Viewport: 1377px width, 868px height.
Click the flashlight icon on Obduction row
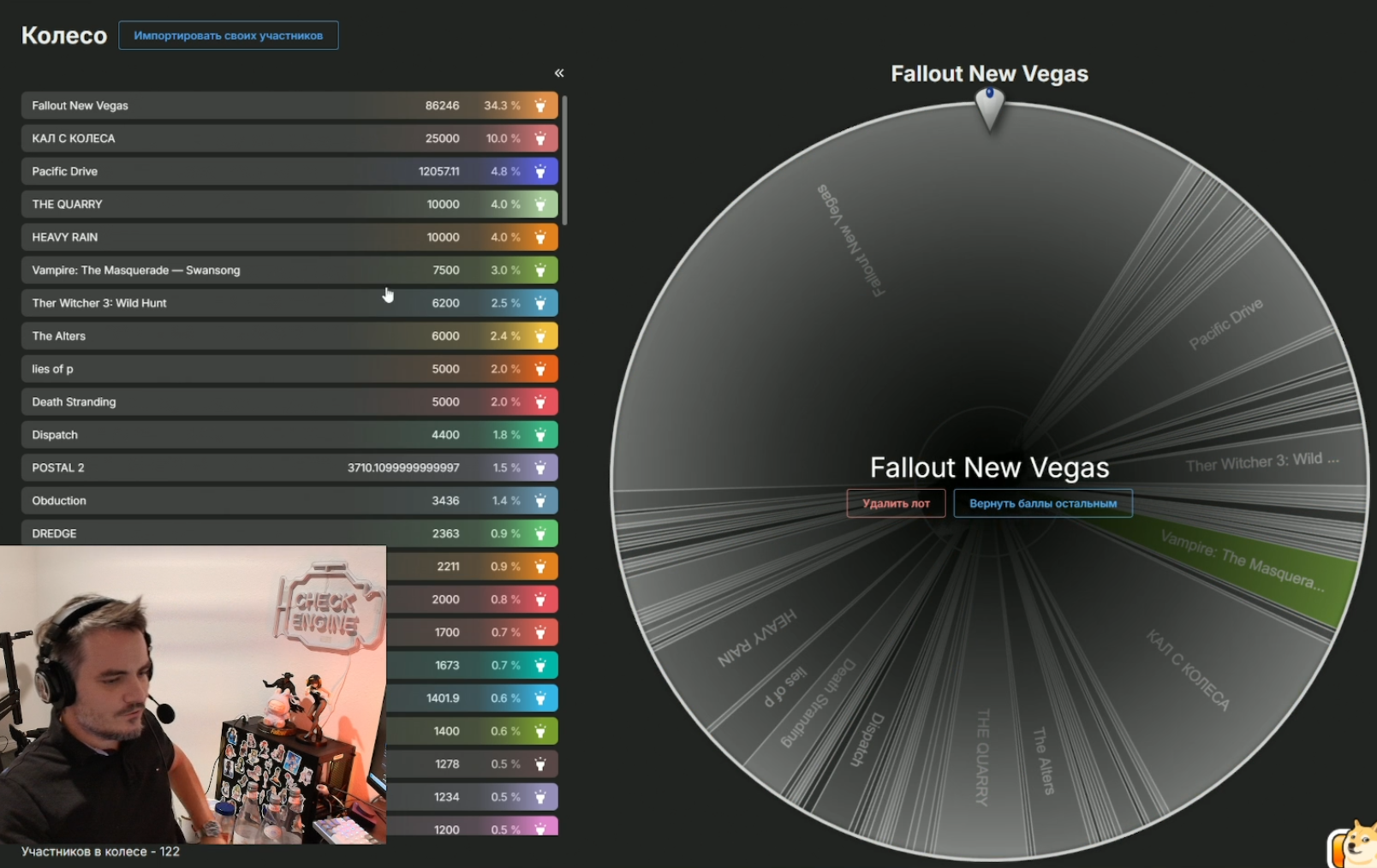(x=540, y=501)
